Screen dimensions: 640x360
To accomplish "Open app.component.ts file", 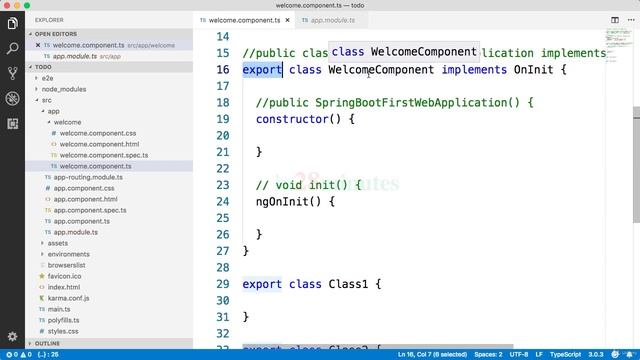I will (82, 221).
